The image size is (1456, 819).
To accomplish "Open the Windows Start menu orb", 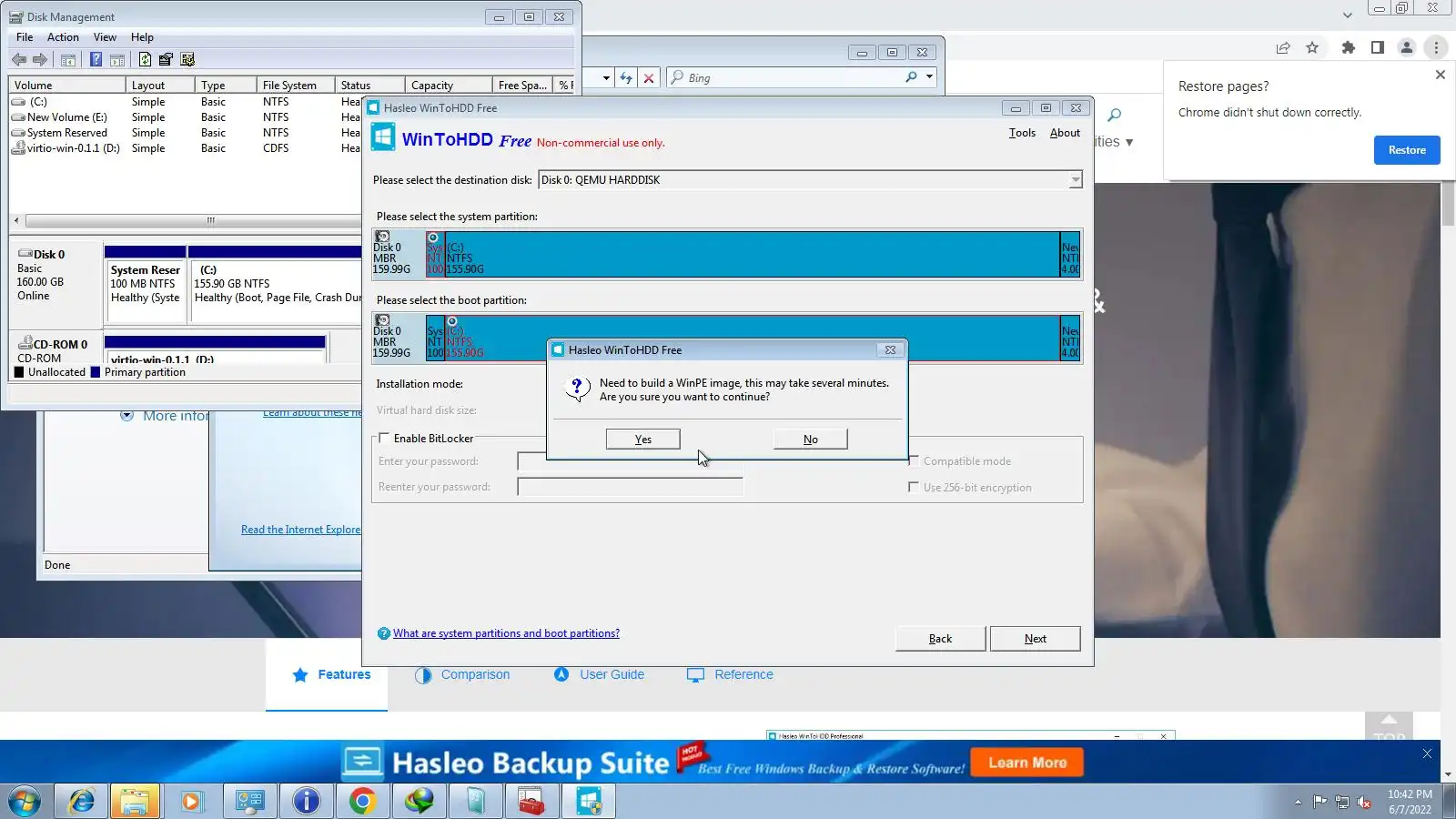I will (25, 802).
